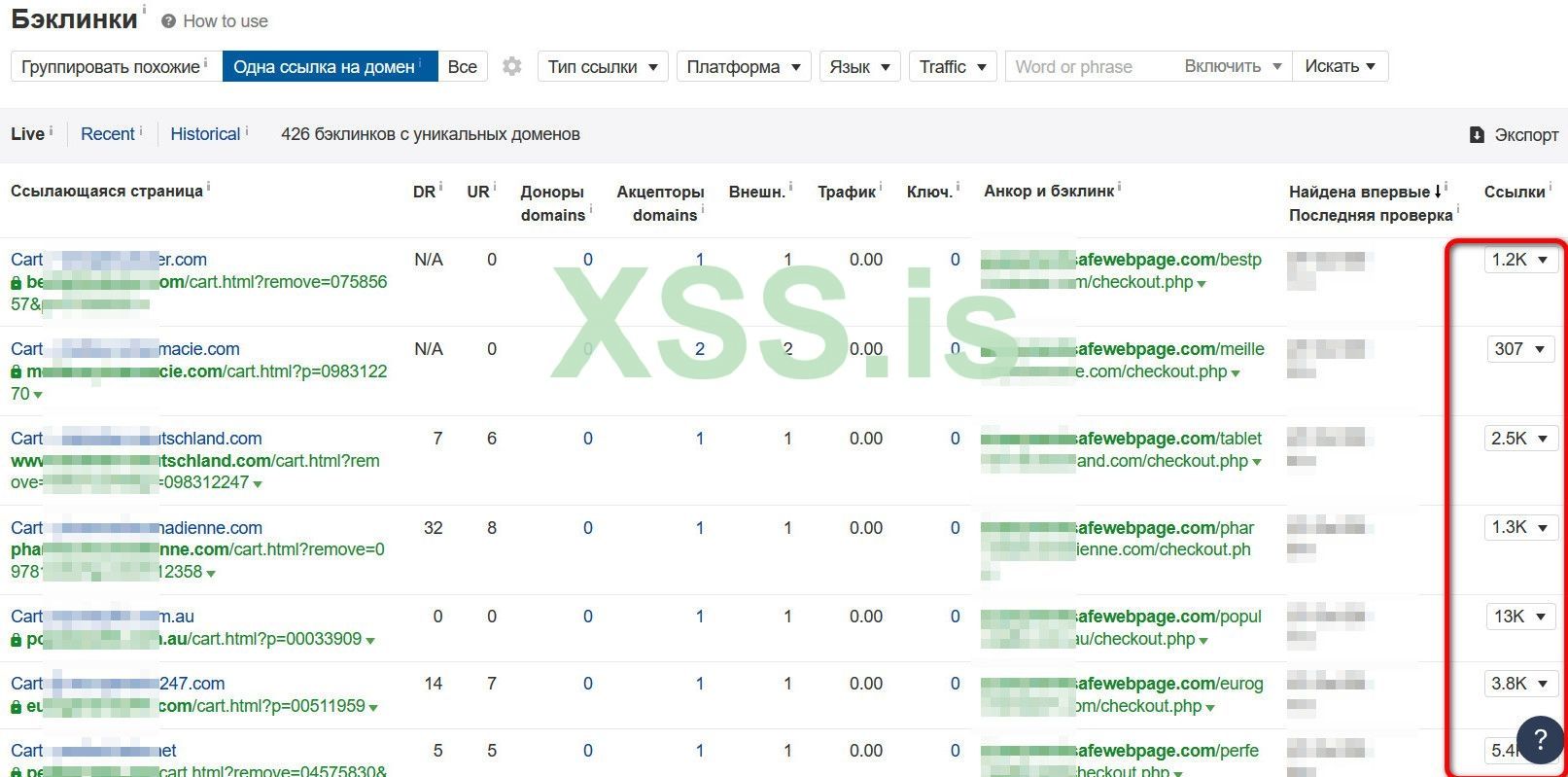Viewport: 1568px width, 777px height.
Task: Switch to the Live tab
Action: tap(27, 134)
